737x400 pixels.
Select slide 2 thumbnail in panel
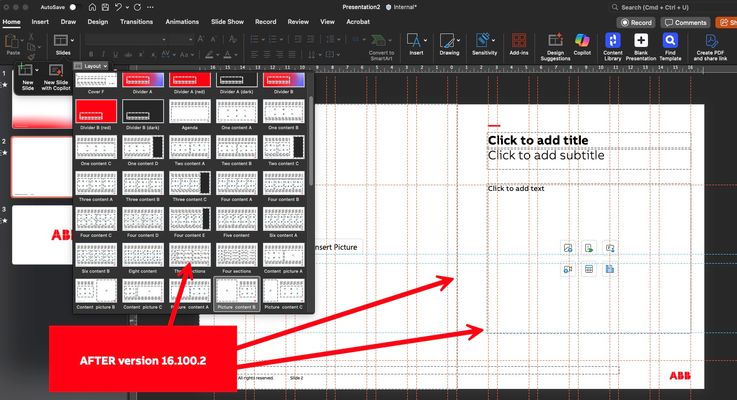tap(42, 167)
